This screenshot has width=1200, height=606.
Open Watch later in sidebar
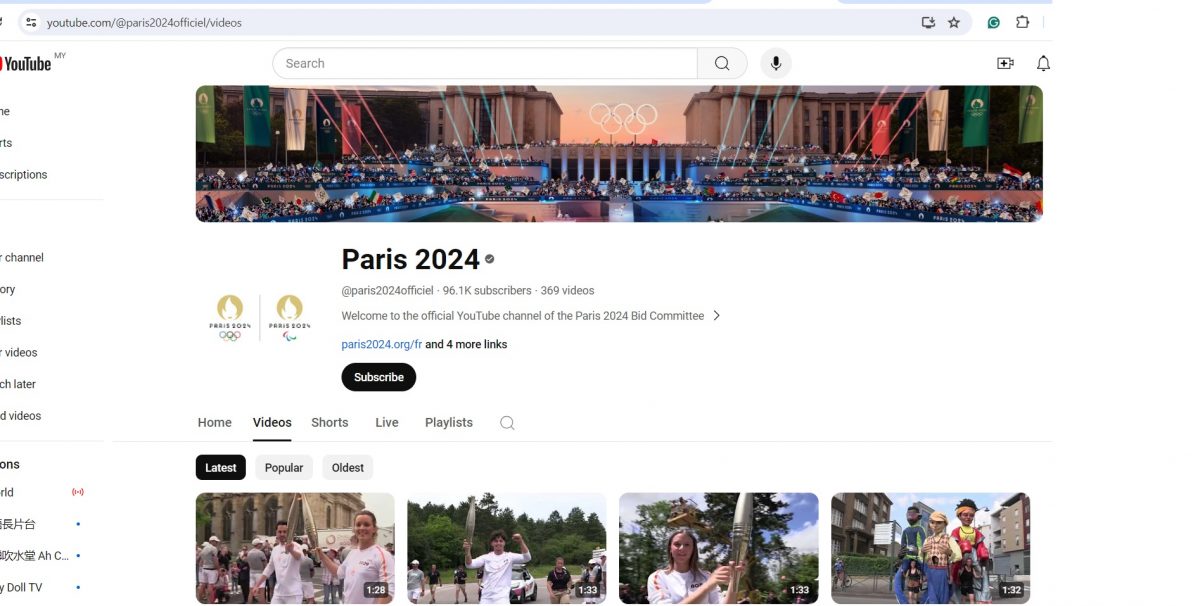[x=18, y=384]
